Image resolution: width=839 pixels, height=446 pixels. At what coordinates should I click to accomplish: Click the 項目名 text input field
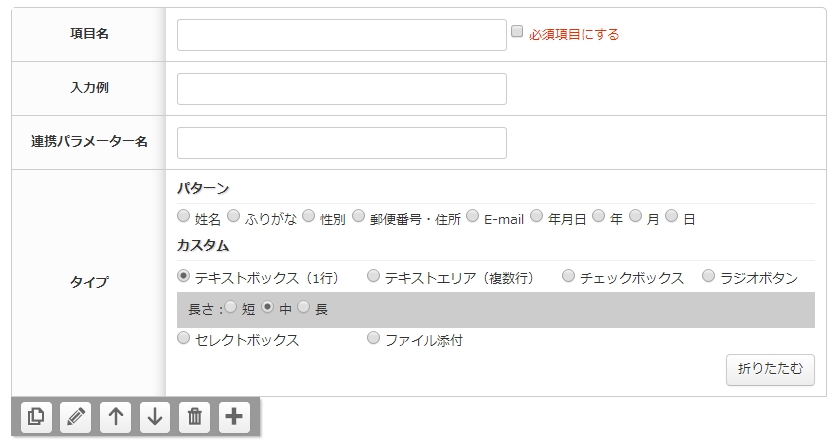[342, 35]
